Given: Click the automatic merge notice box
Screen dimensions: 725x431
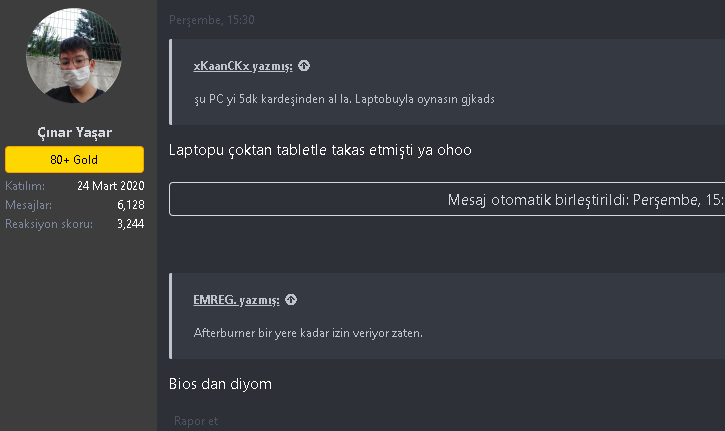Looking at the screenshot, I should [446, 199].
